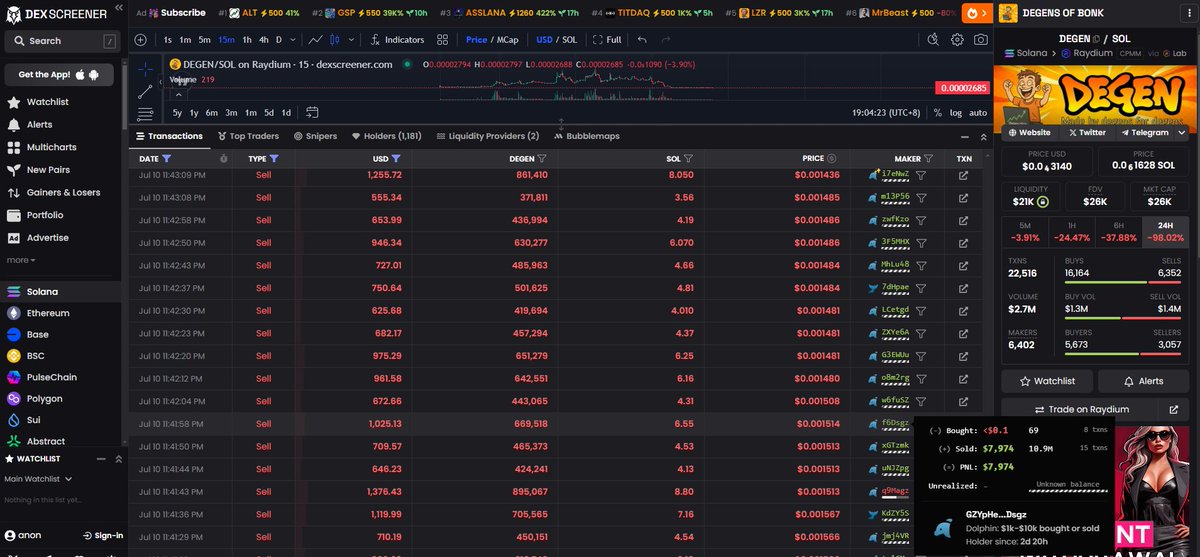Open the DATE column filter
The height and width of the screenshot is (557, 1200).
coord(167,158)
